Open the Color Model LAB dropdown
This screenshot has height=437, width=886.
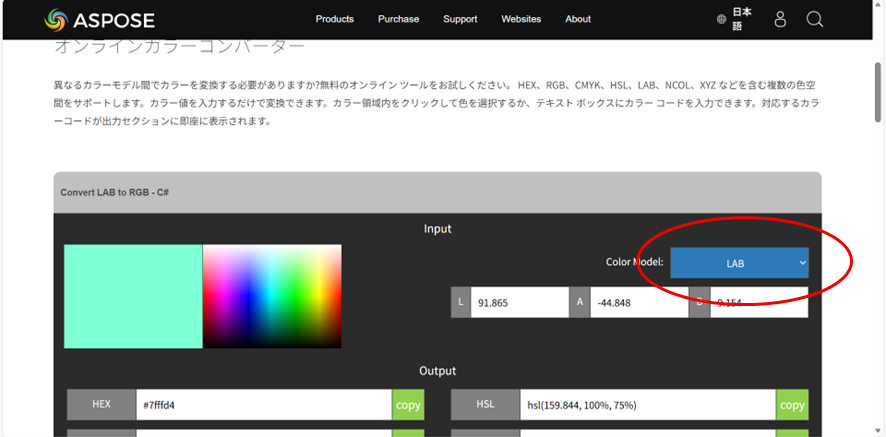[739, 263]
